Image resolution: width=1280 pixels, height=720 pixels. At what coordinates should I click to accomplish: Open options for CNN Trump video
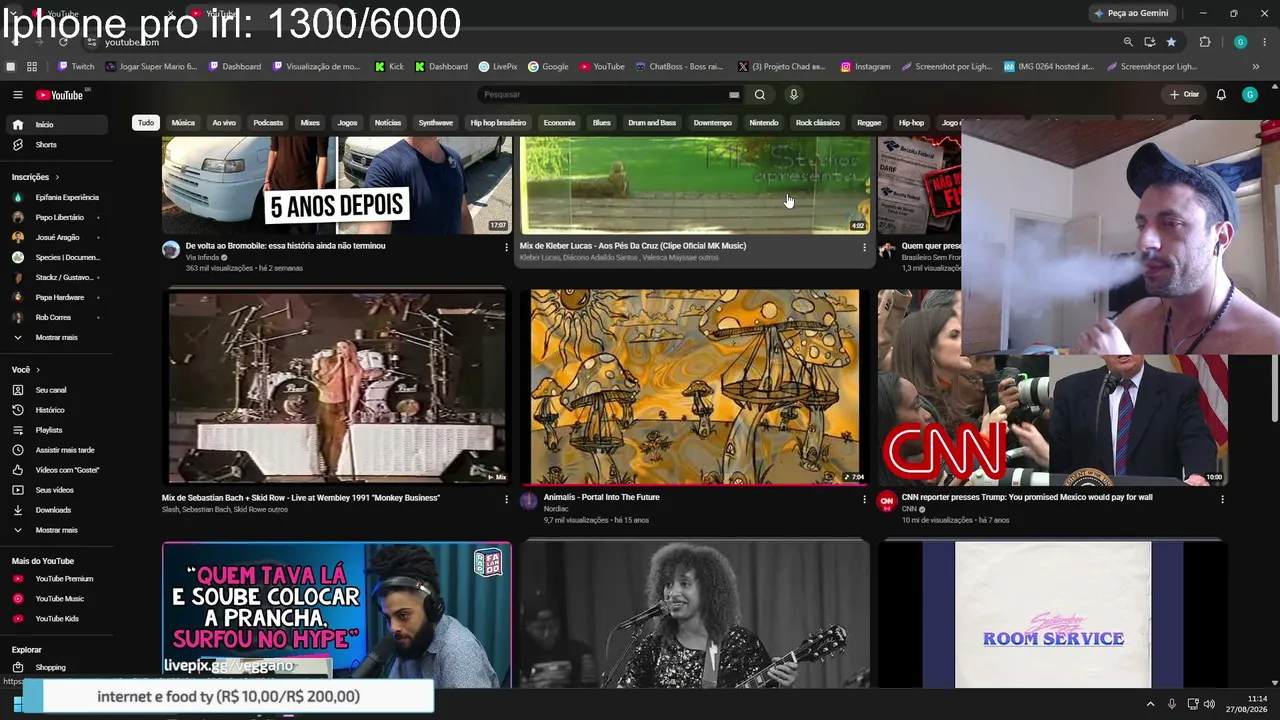[x=1222, y=499]
